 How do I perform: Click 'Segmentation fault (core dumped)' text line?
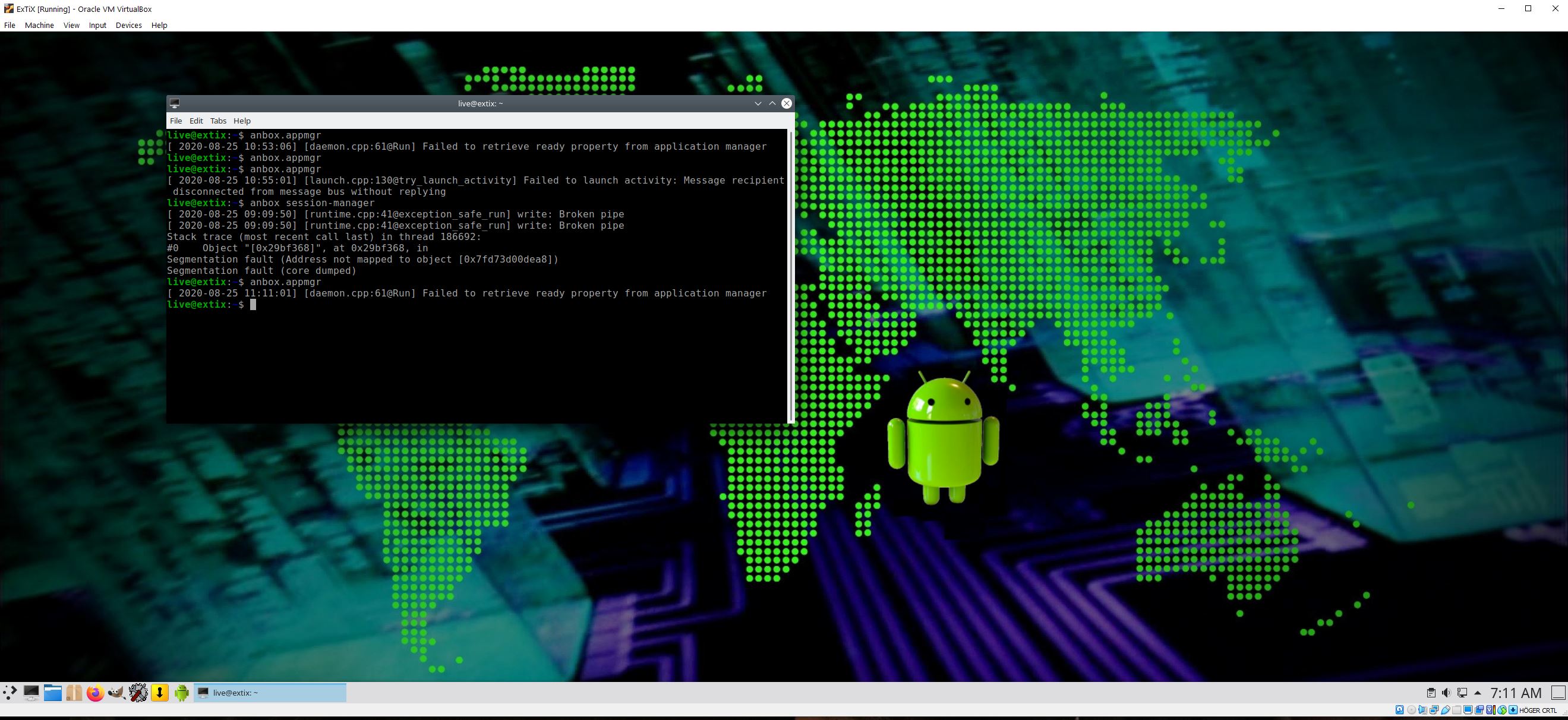pos(262,271)
